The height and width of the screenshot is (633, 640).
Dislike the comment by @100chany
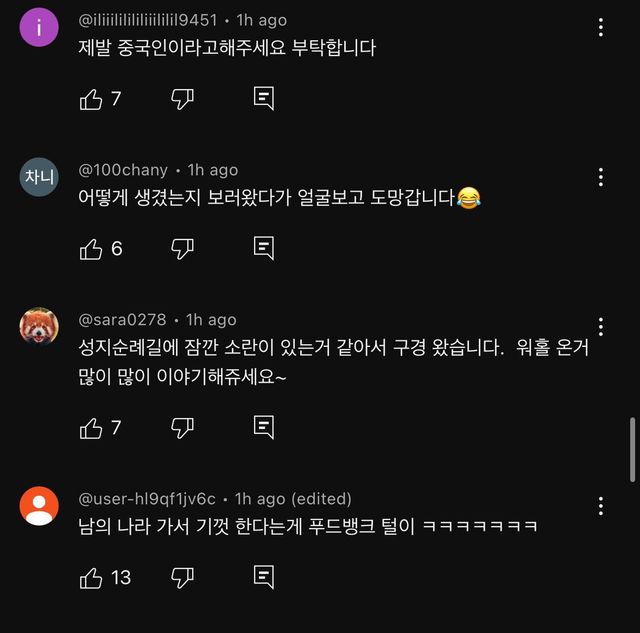(182, 249)
